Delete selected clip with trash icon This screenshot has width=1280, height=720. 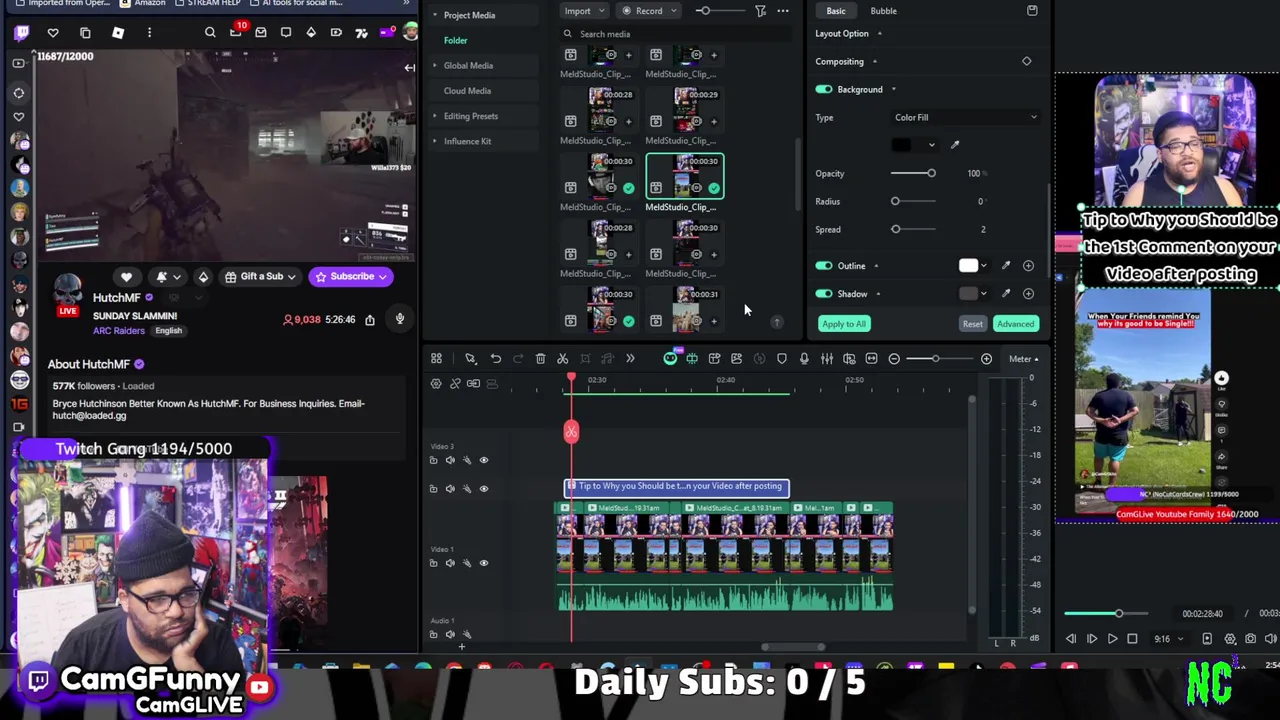(x=540, y=359)
